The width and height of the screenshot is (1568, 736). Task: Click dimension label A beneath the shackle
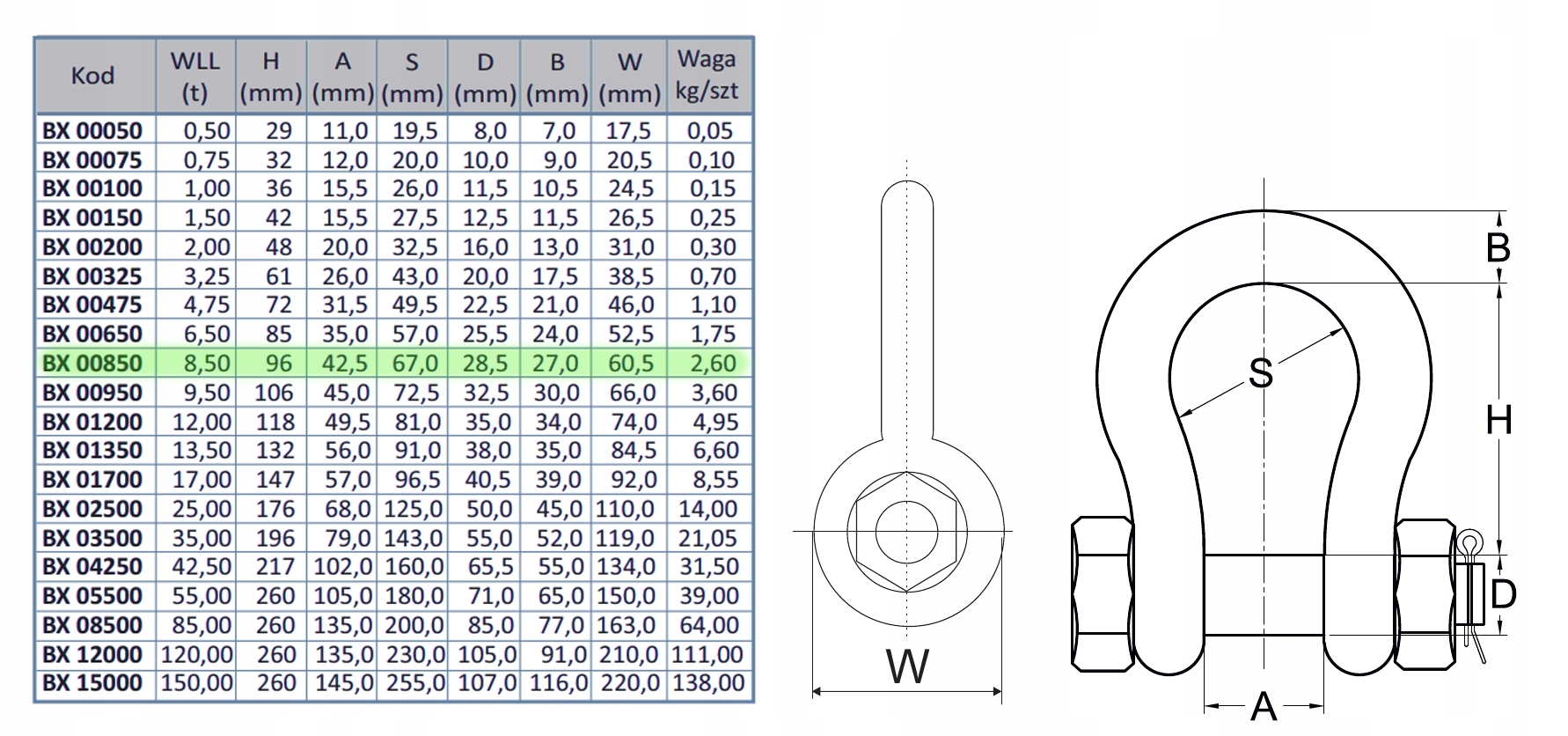point(1264,706)
